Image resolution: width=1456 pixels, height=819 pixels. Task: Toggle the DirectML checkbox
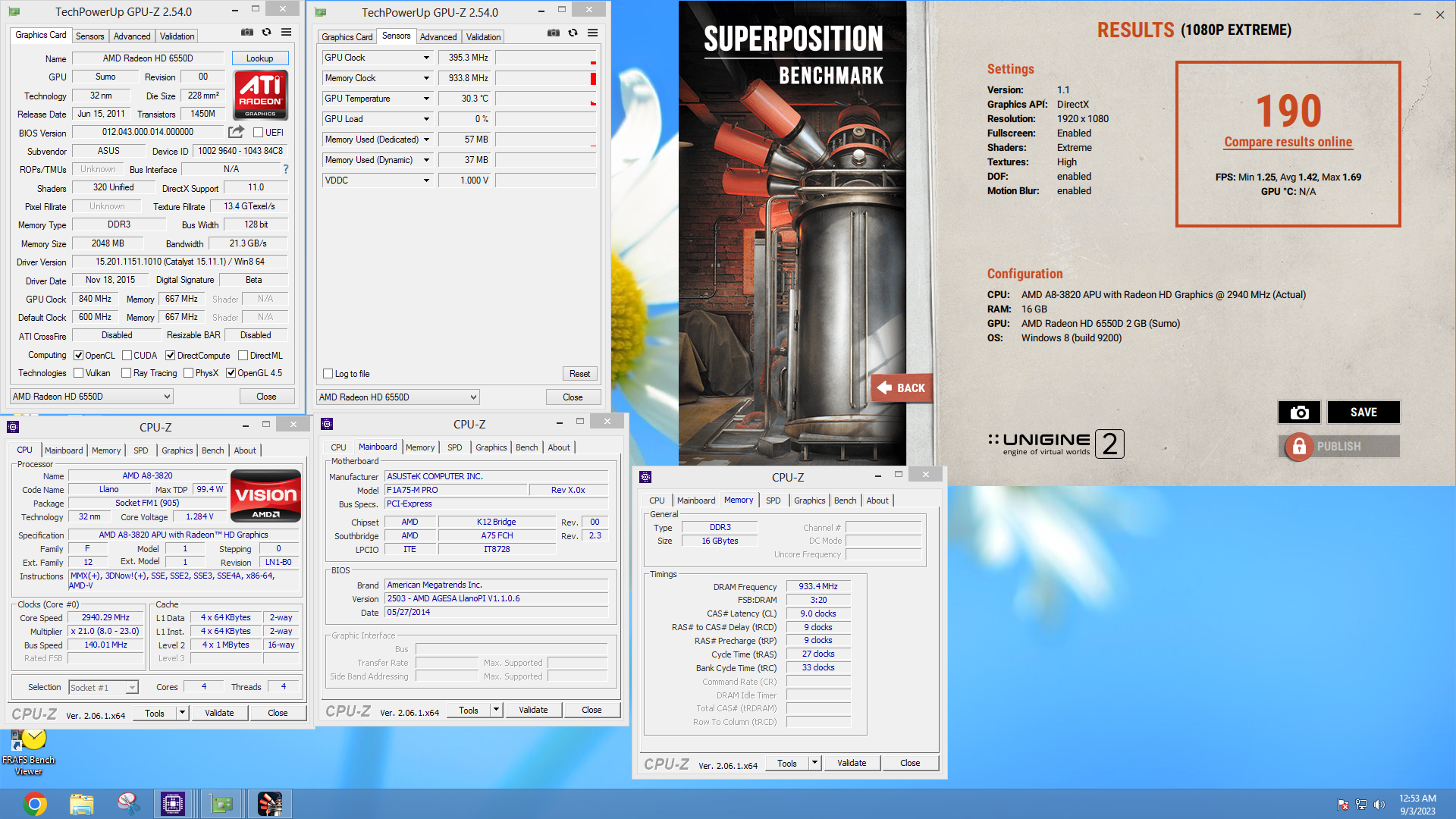(243, 356)
